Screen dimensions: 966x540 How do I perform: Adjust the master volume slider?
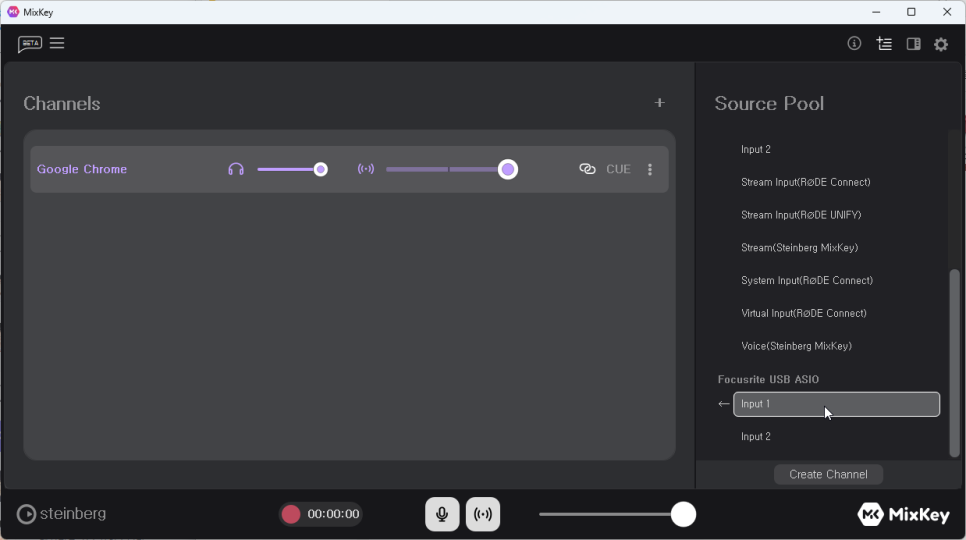coord(617,514)
